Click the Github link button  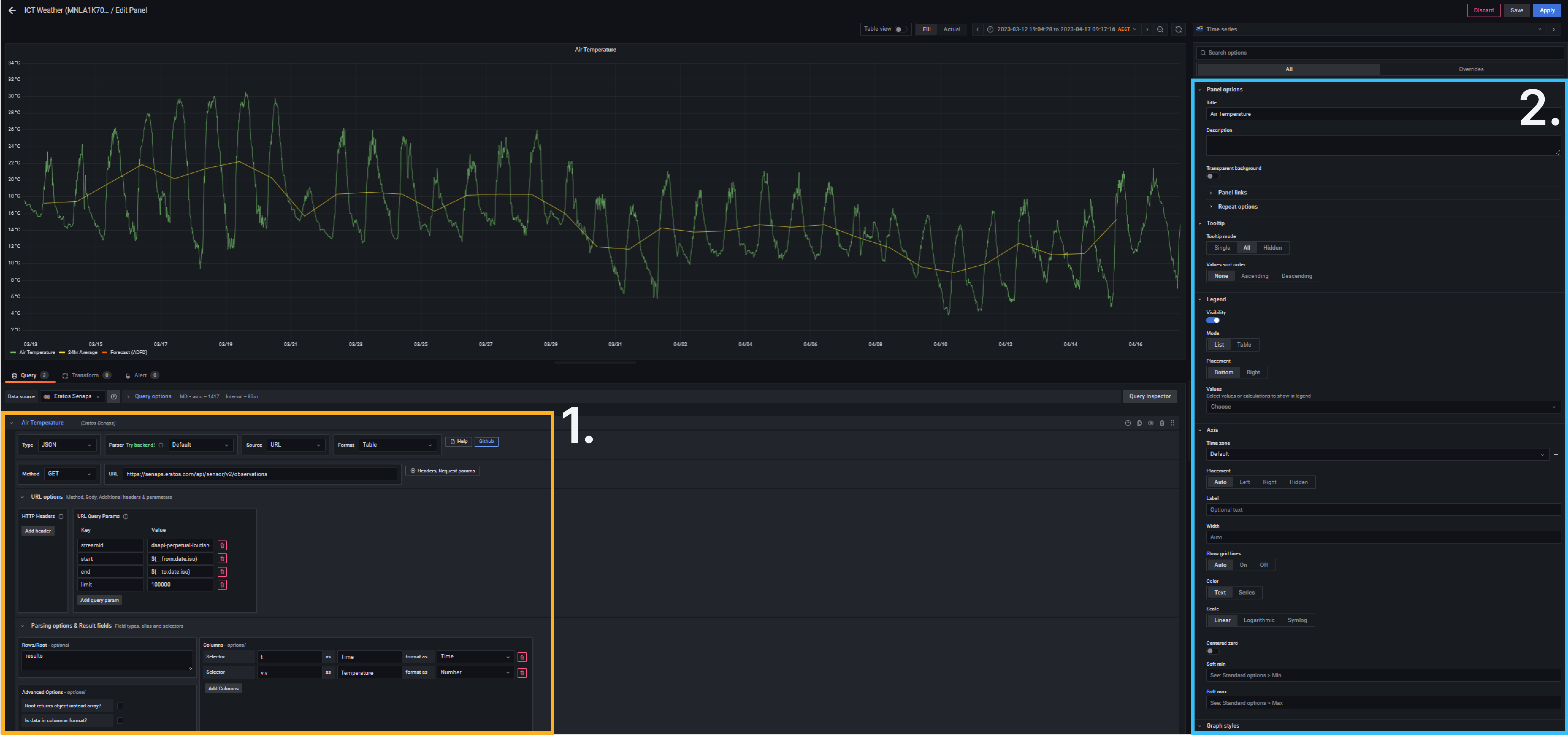(486, 442)
